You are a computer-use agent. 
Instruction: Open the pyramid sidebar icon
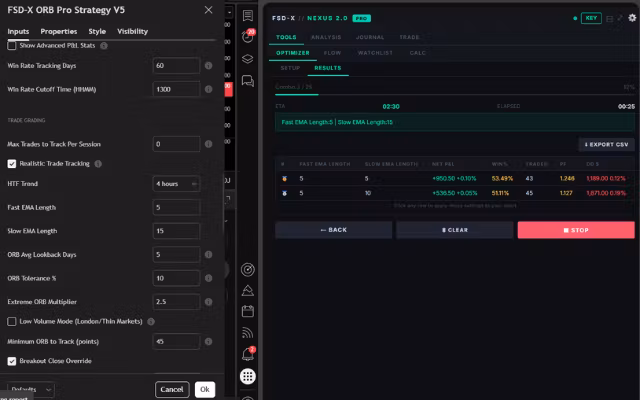coord(247,291)
